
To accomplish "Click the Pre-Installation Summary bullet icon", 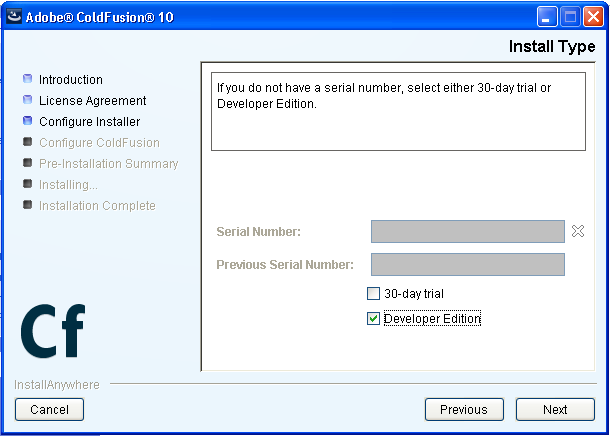I will [27, 163].
